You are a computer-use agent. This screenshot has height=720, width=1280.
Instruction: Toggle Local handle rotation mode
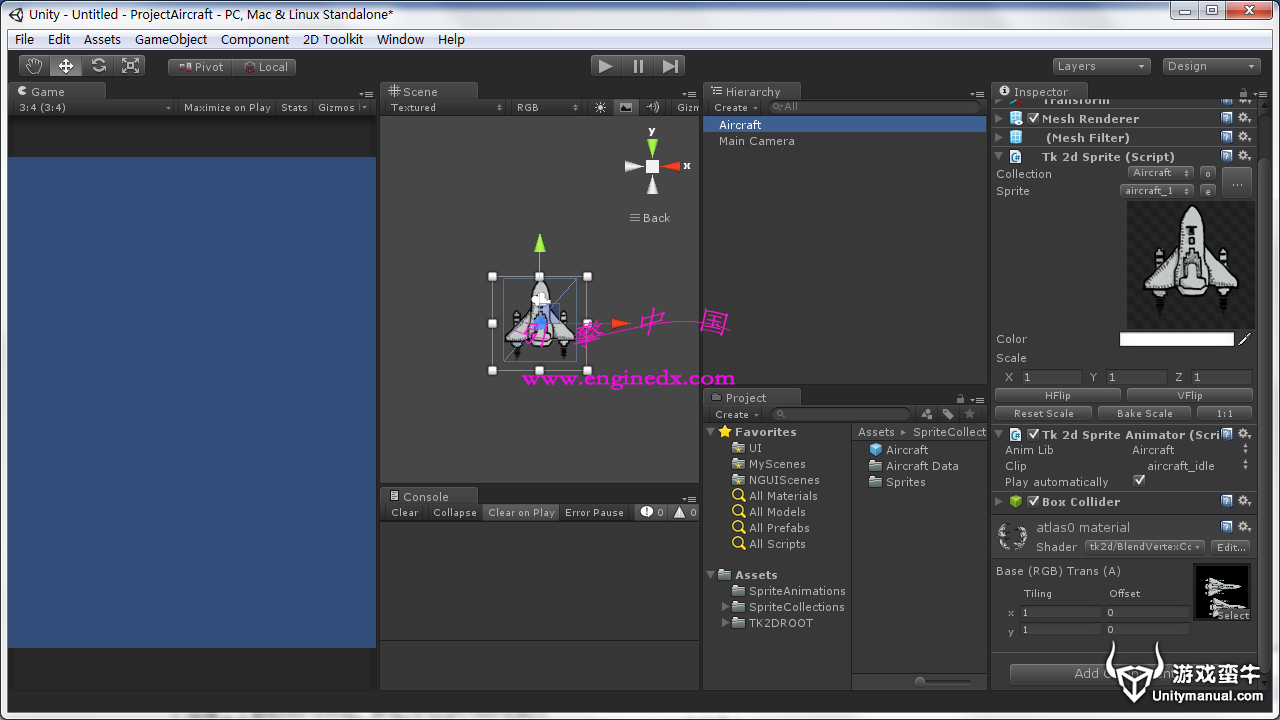(x=264, y=67)
